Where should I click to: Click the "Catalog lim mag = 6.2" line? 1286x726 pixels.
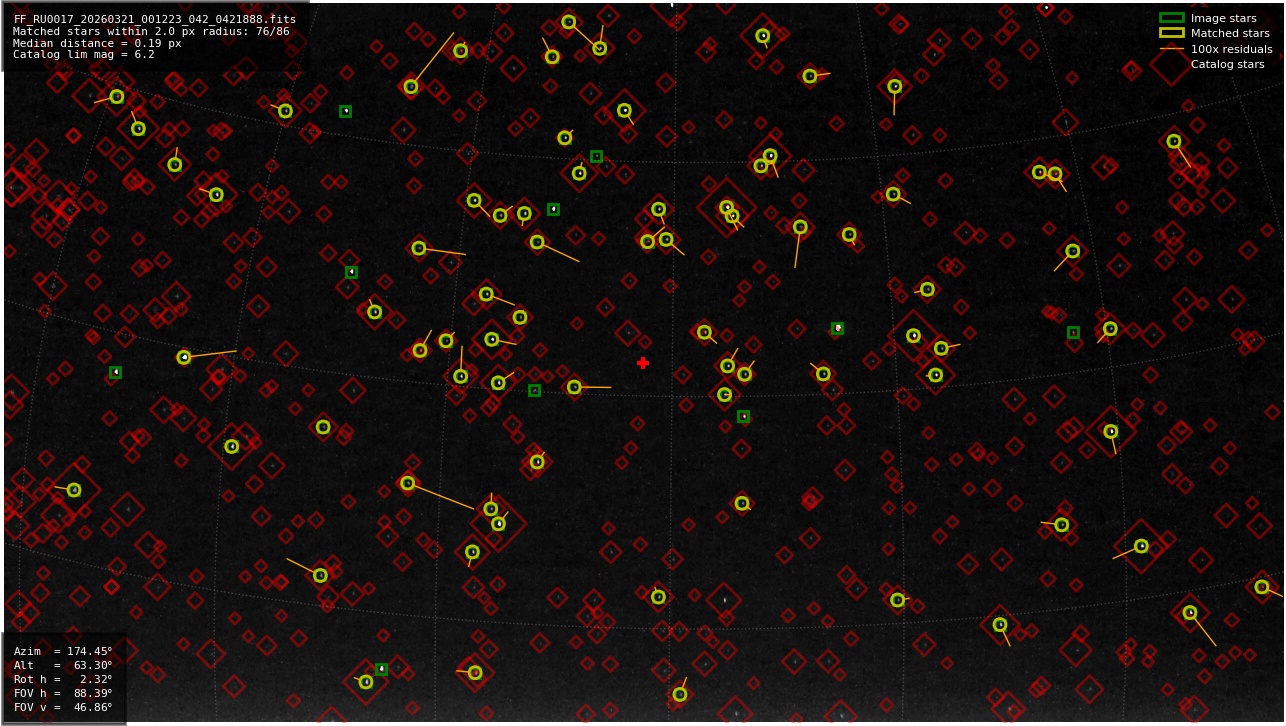pos(83,55)
